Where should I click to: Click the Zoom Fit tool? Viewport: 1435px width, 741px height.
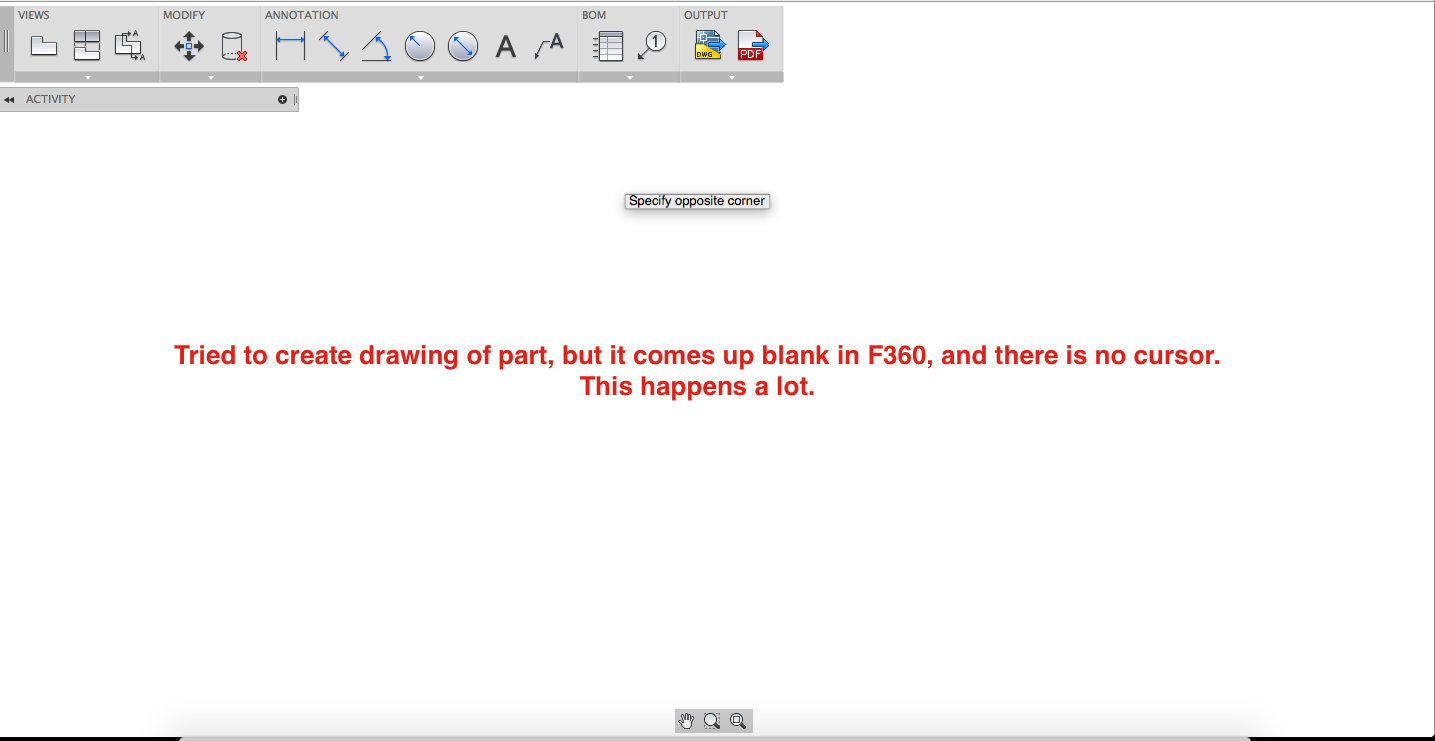[x=738, y=721]
